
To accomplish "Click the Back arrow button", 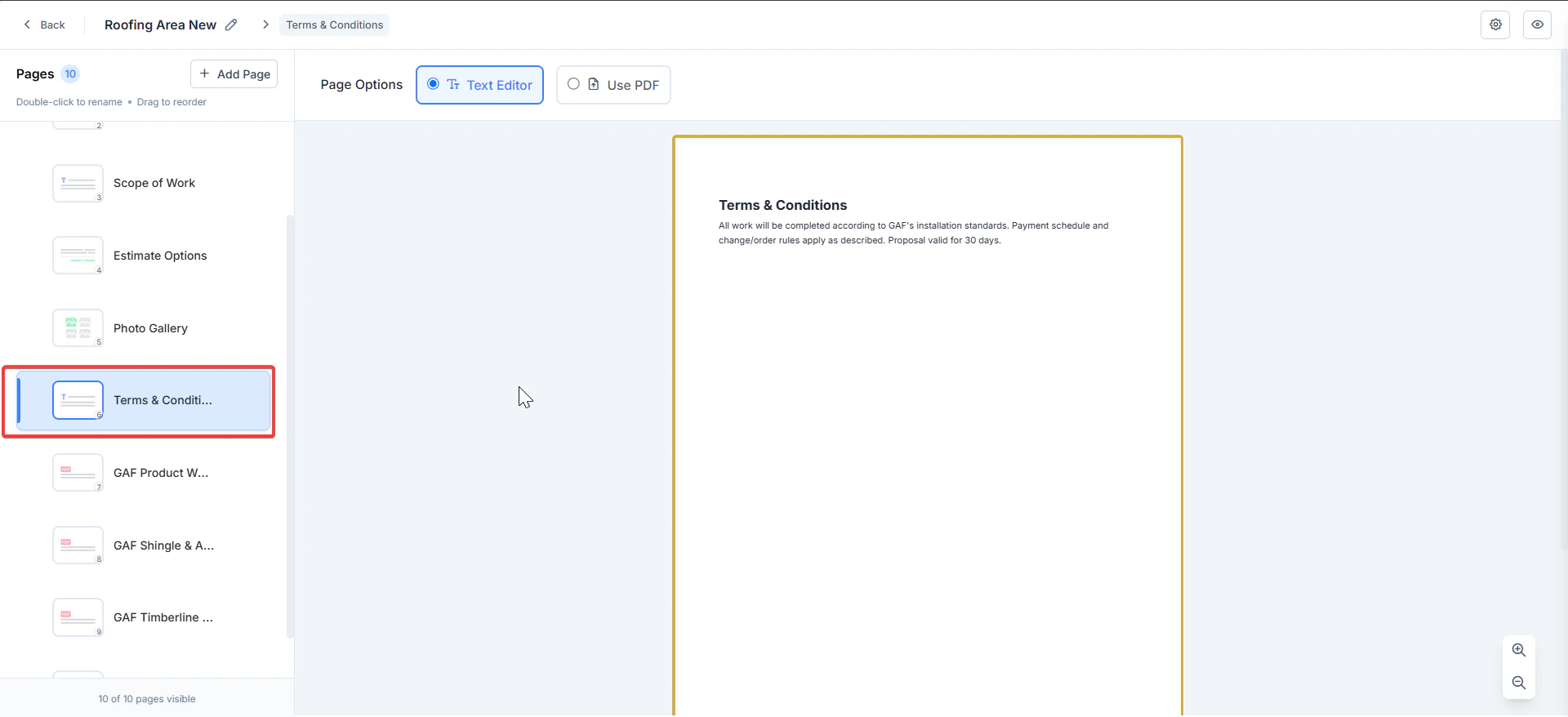I will (44, 24).
